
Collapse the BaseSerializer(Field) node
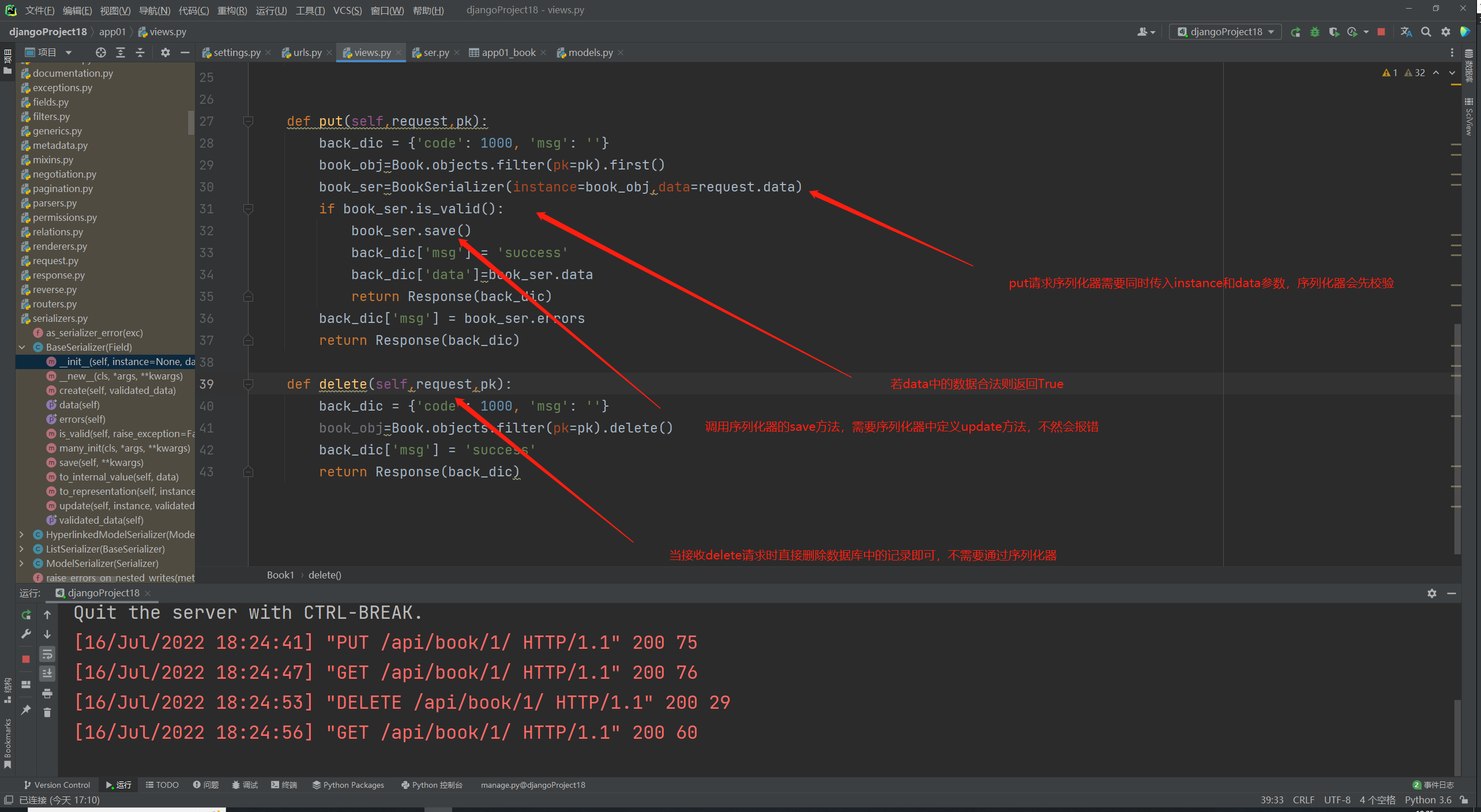pos(22,347)
